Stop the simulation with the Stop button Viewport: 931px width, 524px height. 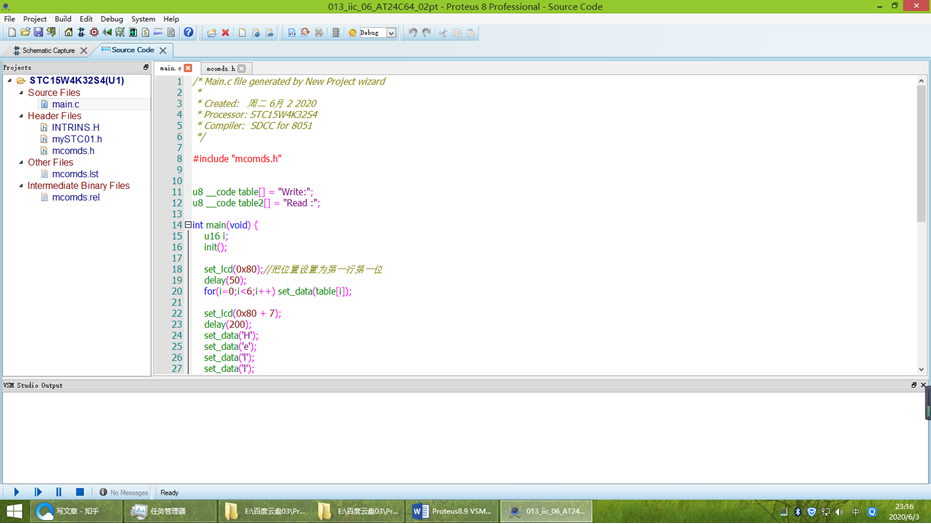[x=80, y=492]
